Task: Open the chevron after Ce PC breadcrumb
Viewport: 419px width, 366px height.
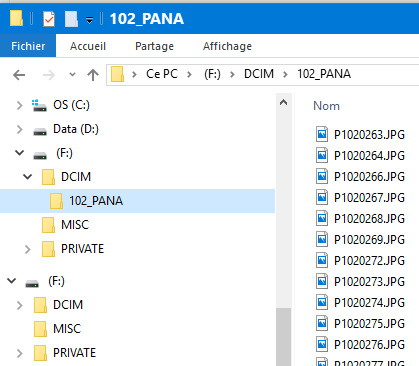Action: tap(189, 74)
